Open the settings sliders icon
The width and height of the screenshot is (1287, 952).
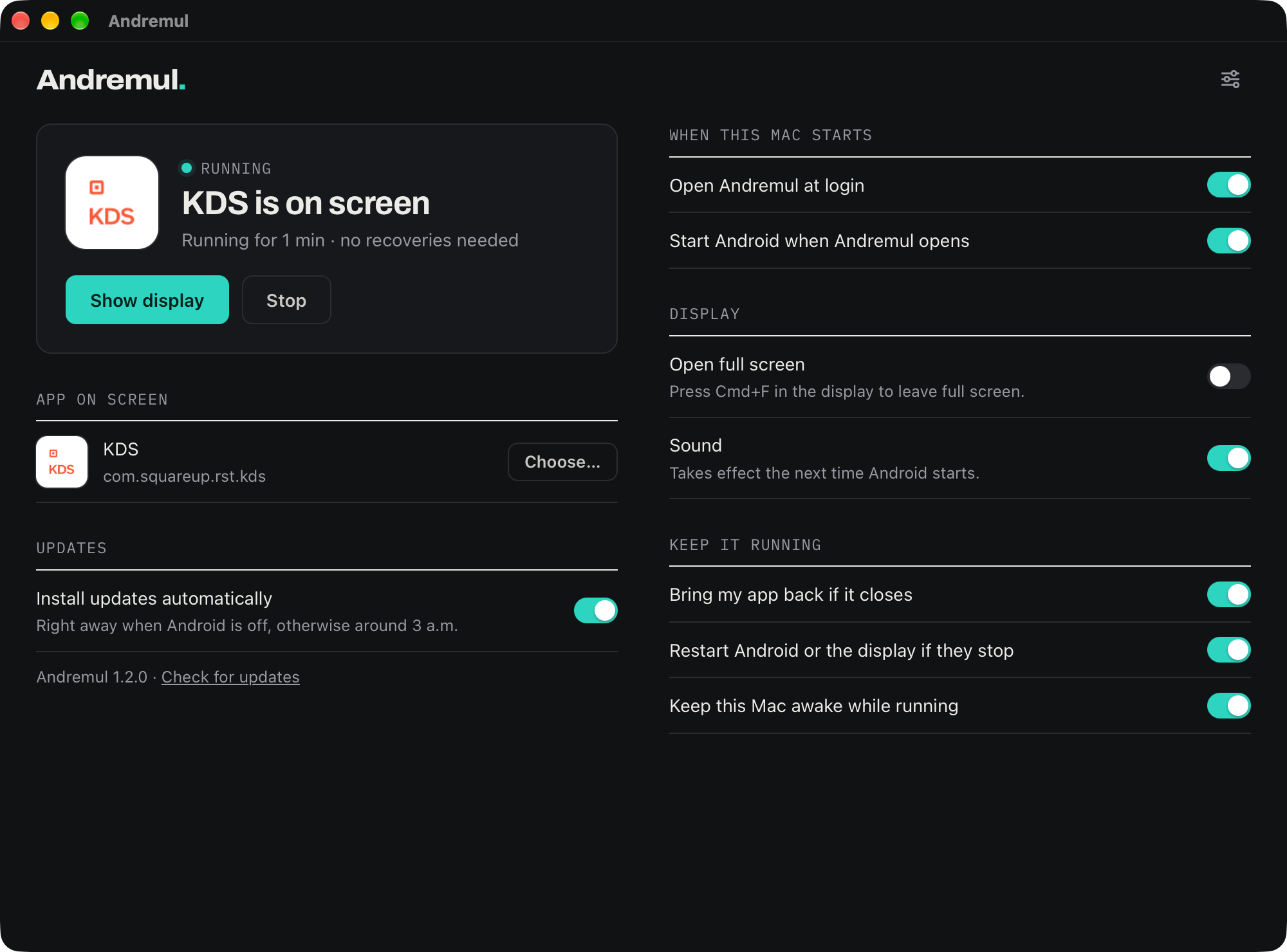point(1230,79)
